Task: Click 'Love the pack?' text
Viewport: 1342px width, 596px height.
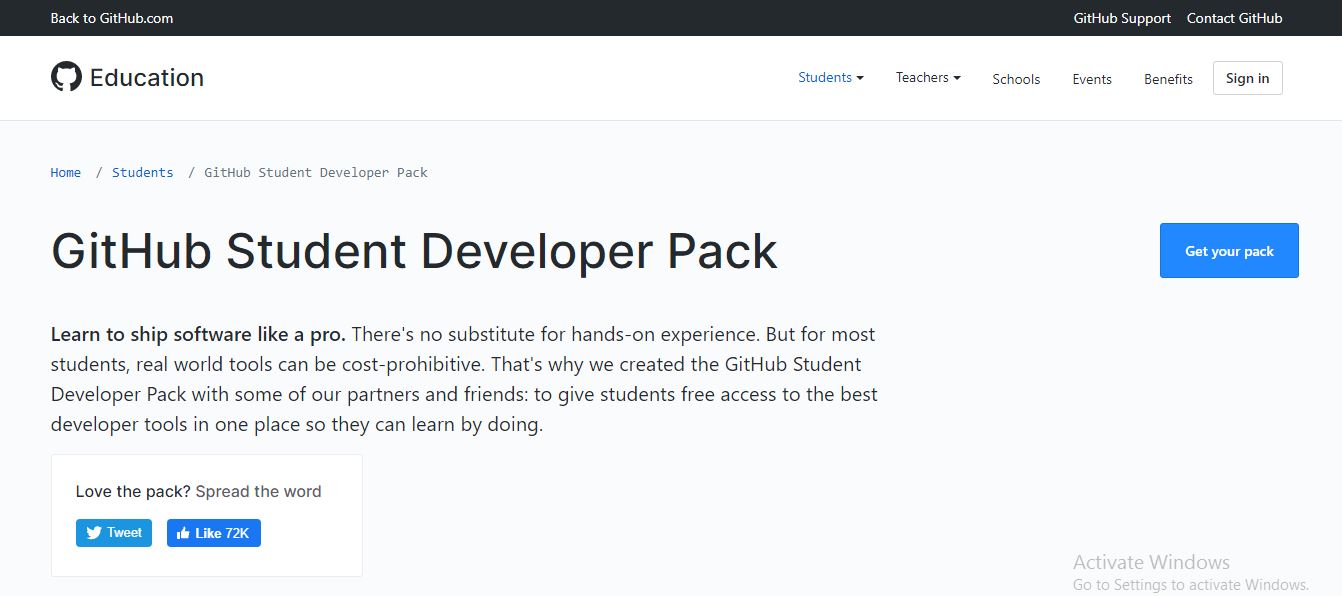Action: (133, 491)
